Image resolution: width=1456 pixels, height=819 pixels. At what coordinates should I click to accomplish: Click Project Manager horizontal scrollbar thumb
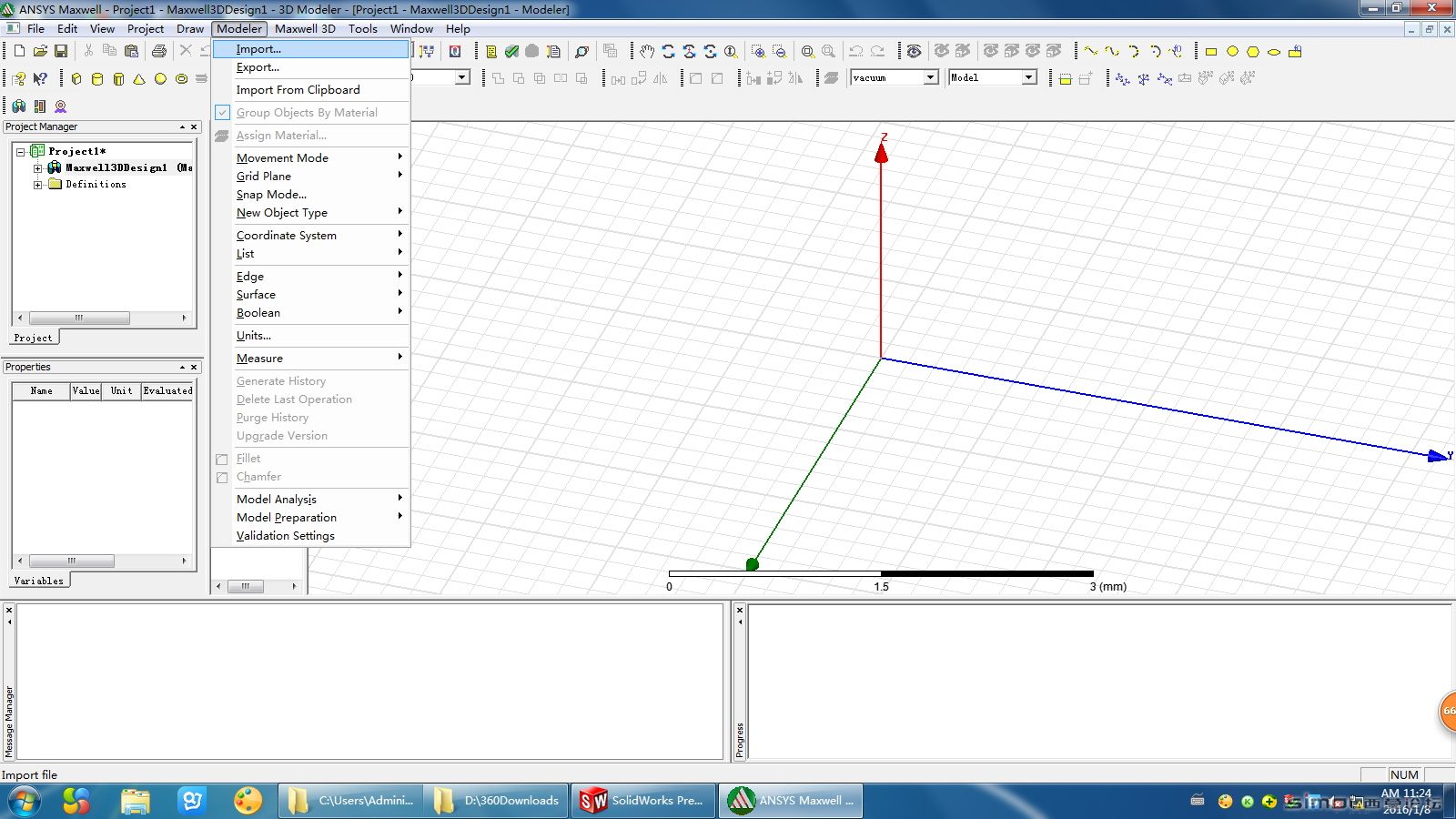tap(79, 318)
